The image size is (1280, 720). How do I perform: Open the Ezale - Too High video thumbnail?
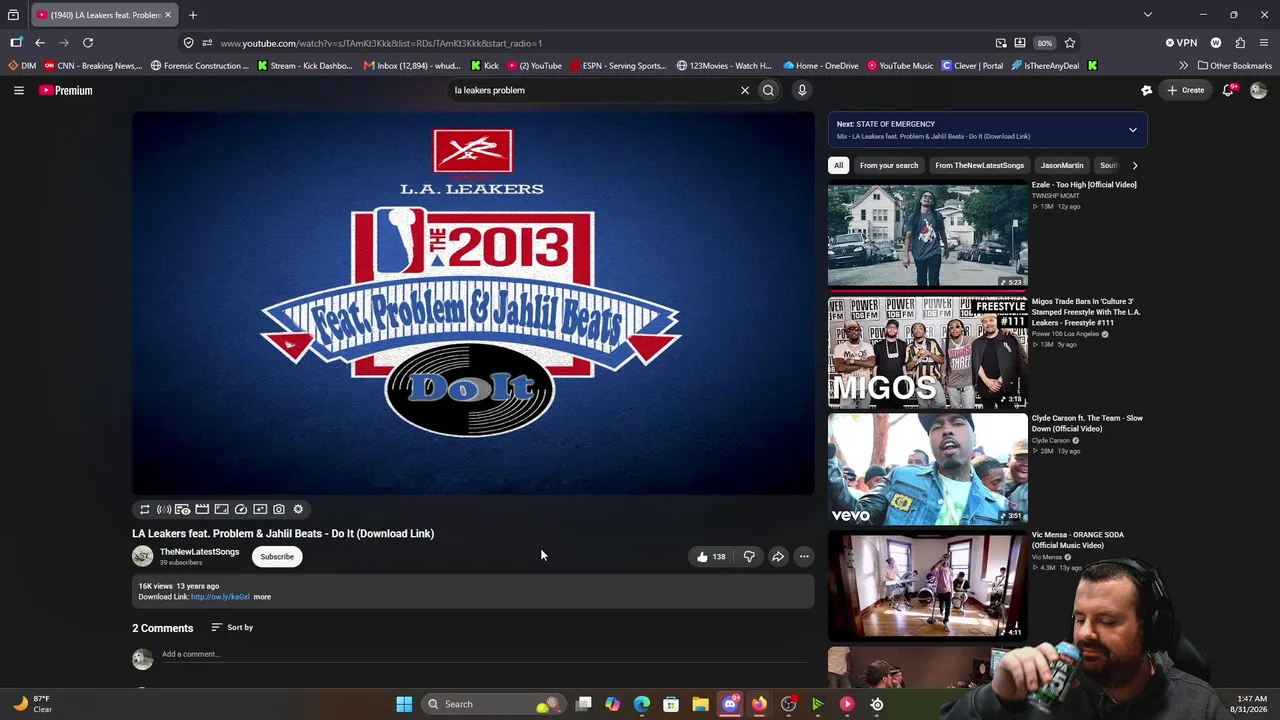[x=928, y=236]
